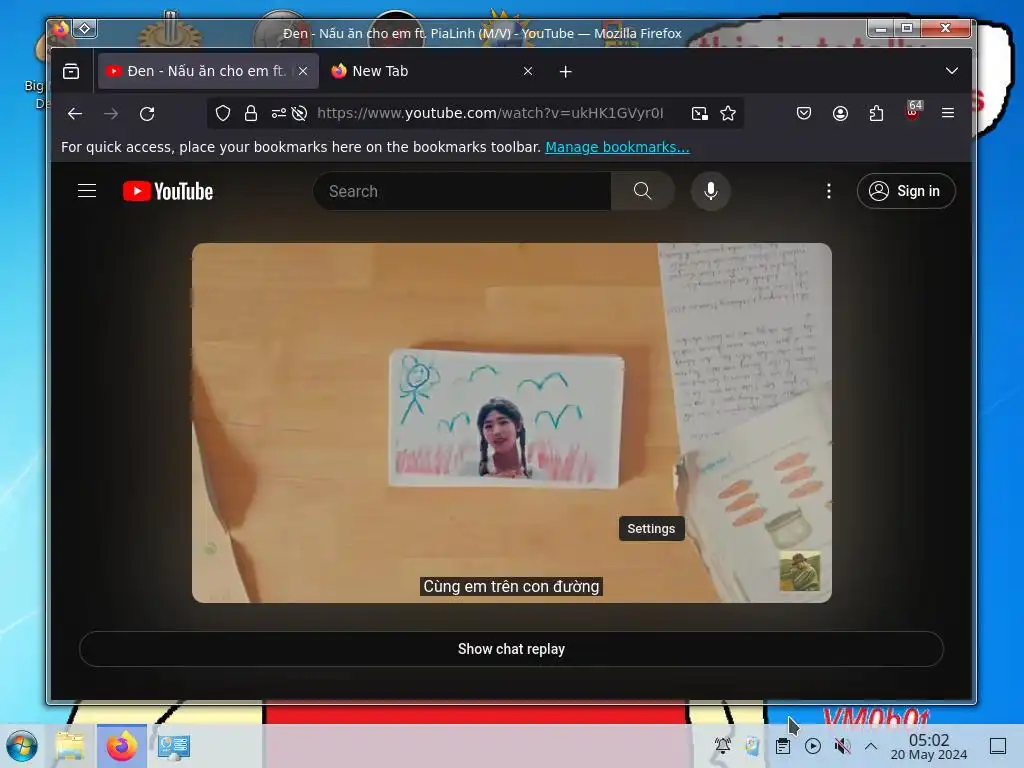This screenshot has width=1024, height=768.
Task: Open the tracking protection shield
Action: click(x=223, y=114)
